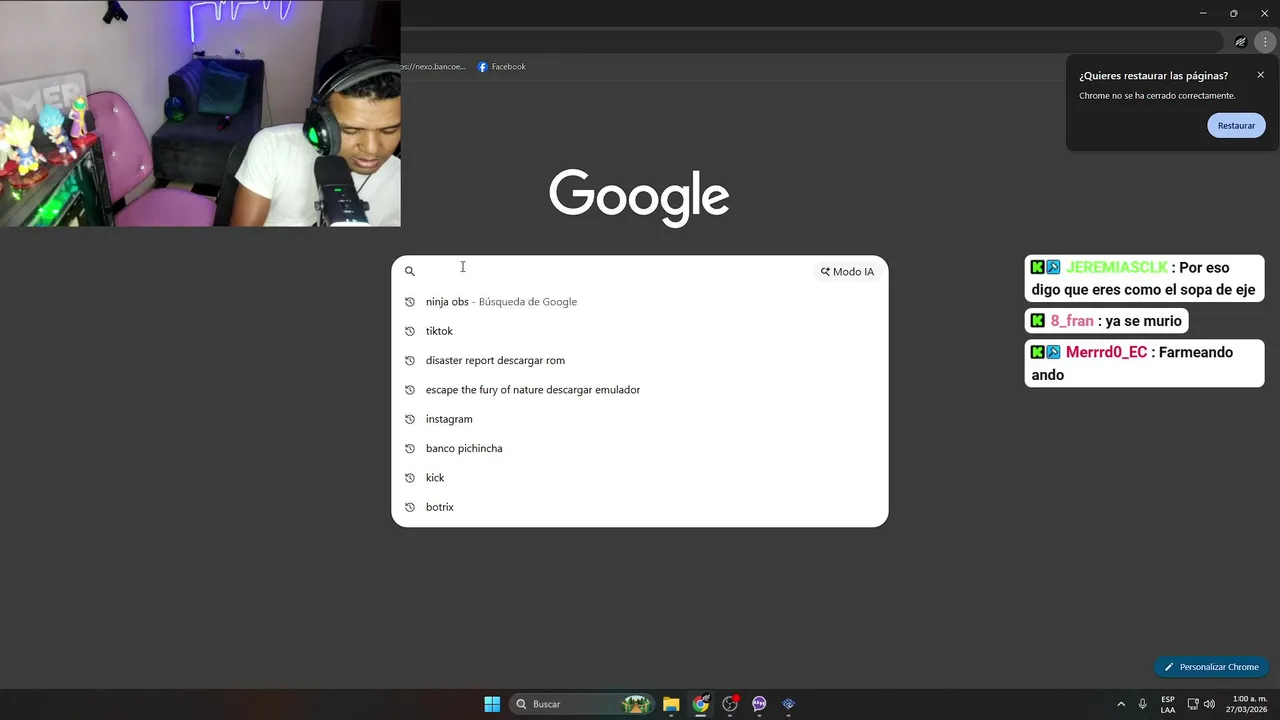The image size is (1280, 720).
Task: Click the microphone icon in system tray
Action: (x=1143, y=704)
